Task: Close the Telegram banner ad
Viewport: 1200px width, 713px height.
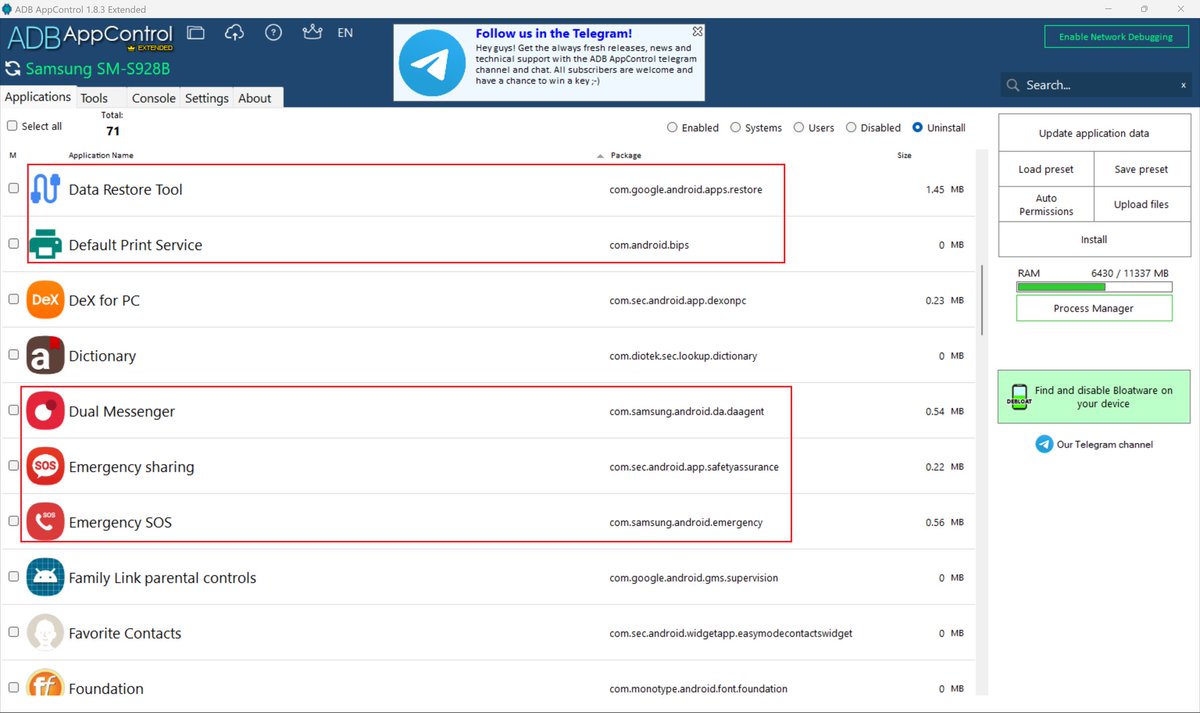Action: (x=698, y=32)
